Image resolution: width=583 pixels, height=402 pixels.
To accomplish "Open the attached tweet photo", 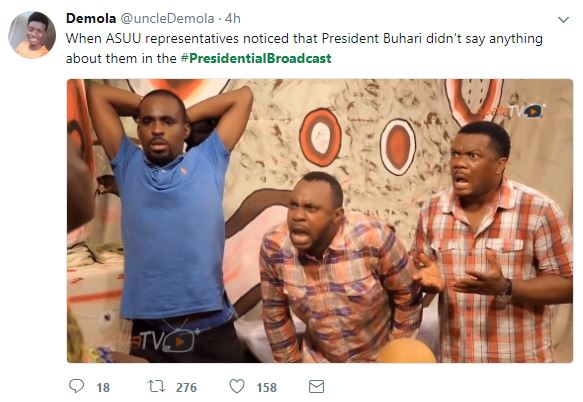I will tap(320, 221).
